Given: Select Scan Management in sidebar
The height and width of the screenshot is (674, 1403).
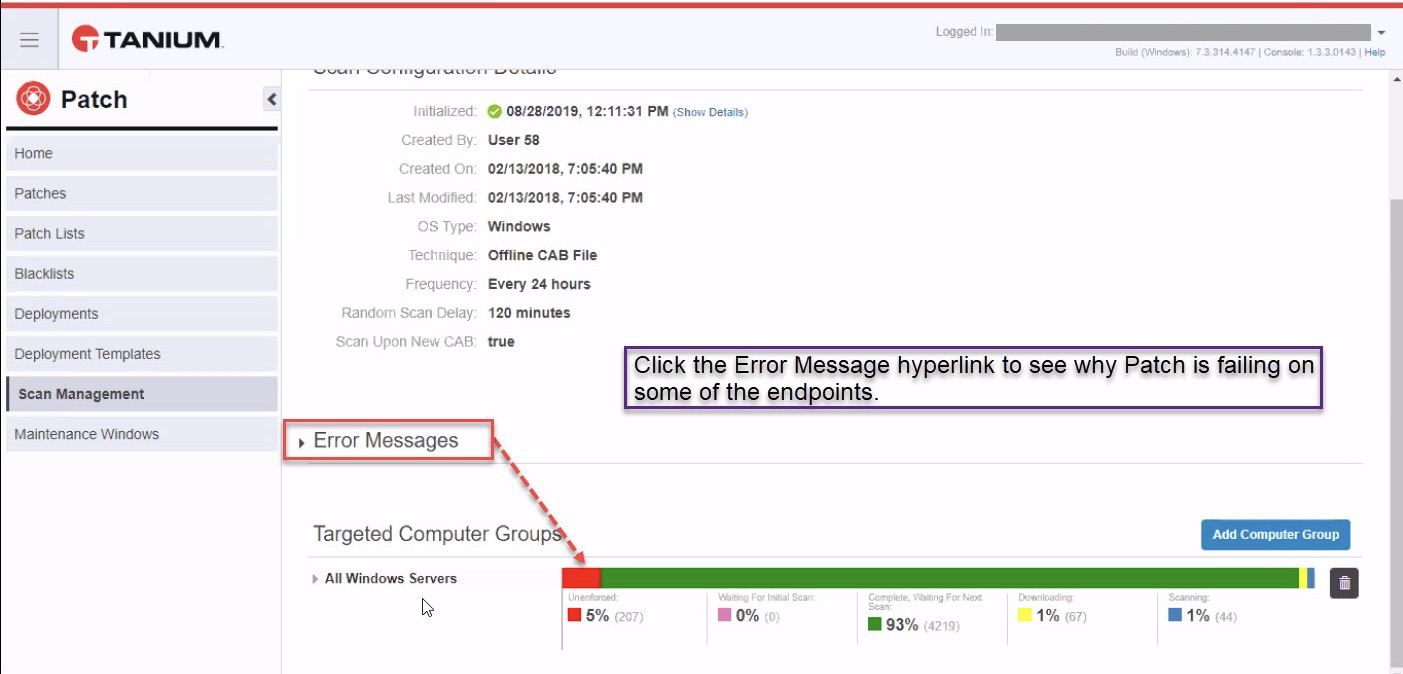Looking at the screenshot, I should (x=141, y=394).
